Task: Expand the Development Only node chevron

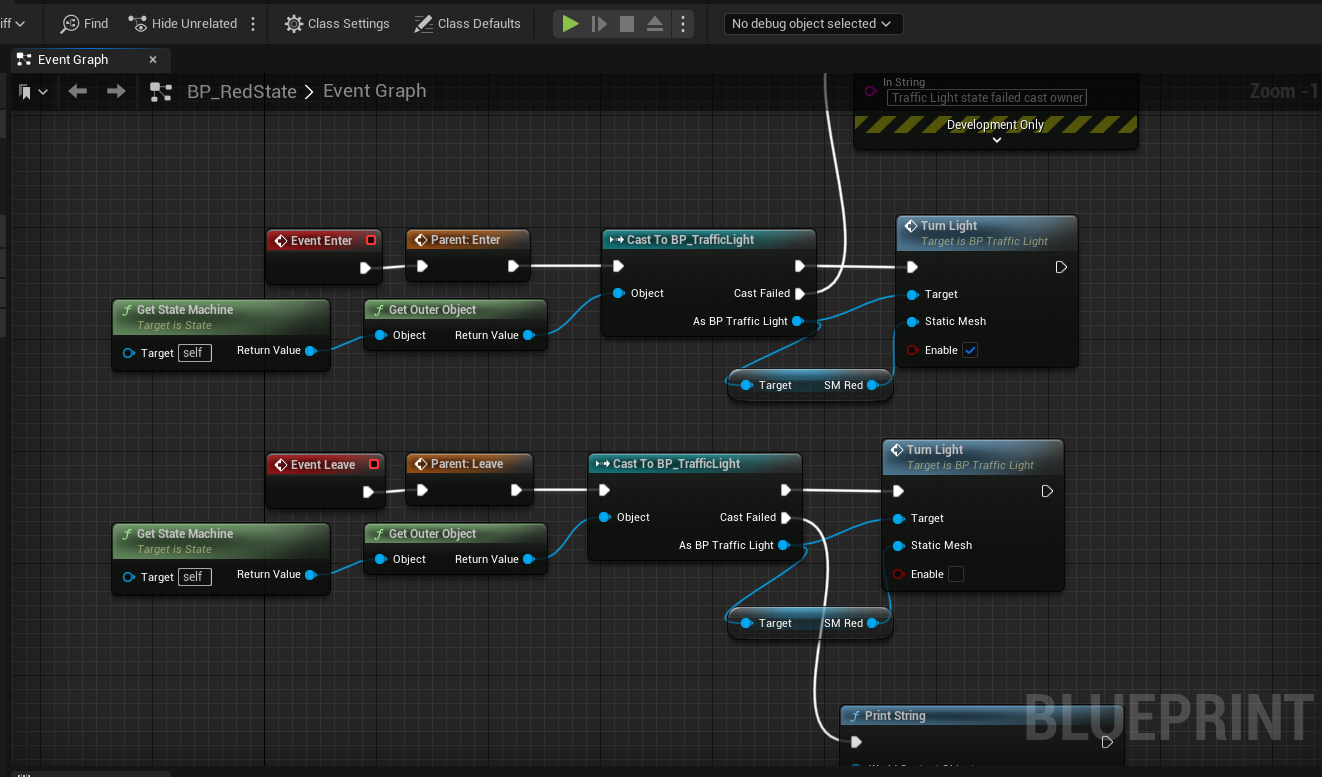Action: [996, 140]
